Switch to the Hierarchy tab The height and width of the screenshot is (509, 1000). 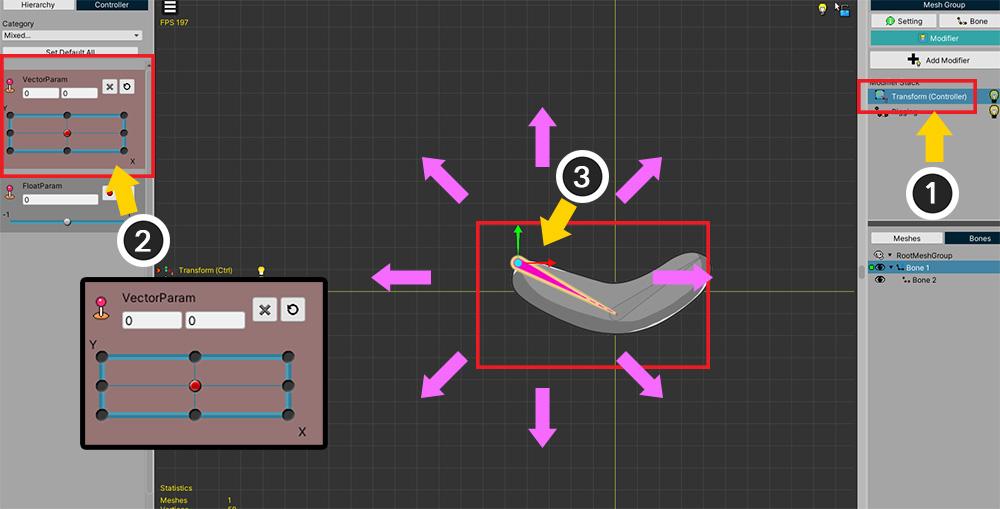(x=37, y=5)
